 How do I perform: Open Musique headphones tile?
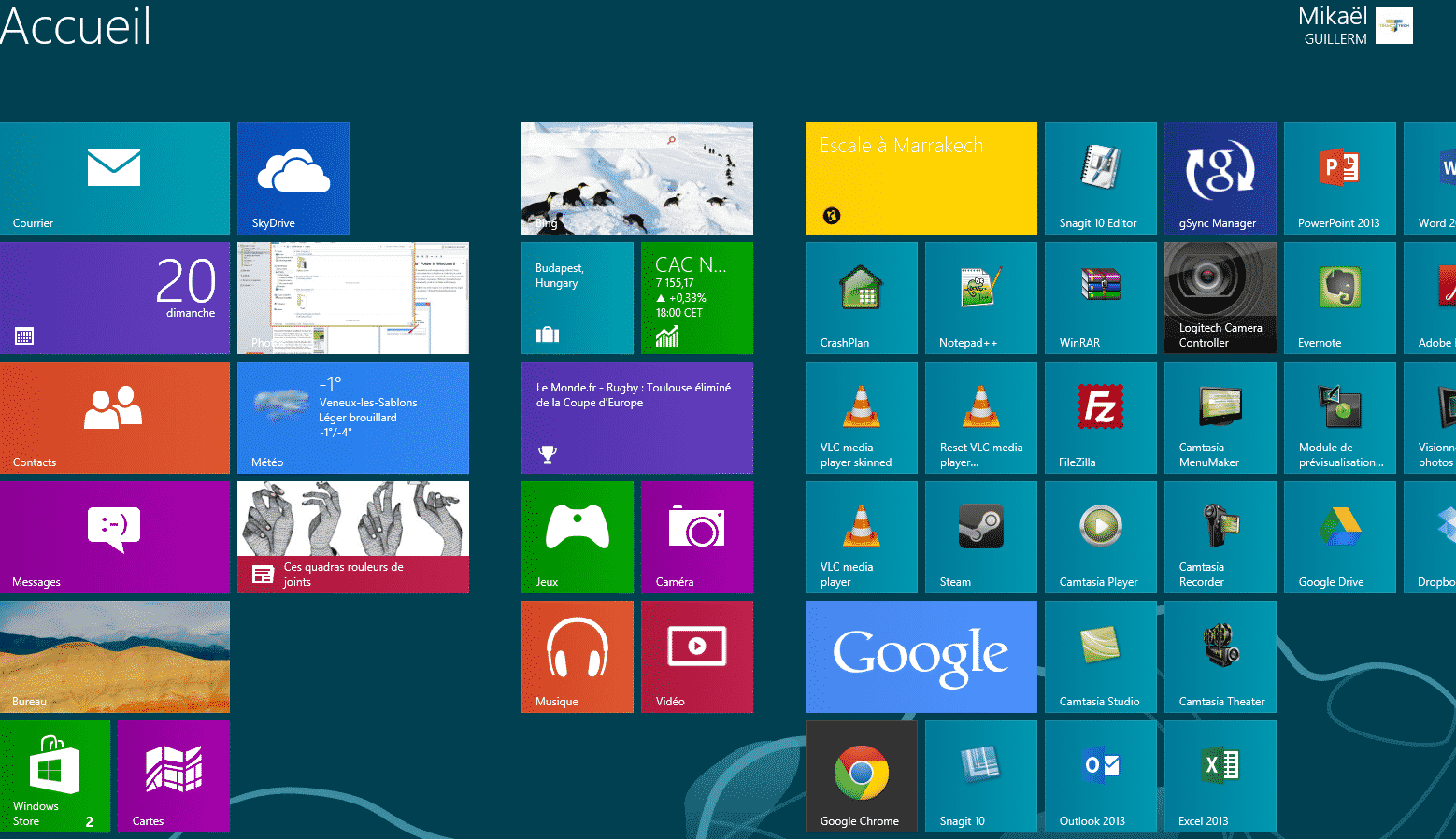pyautogui.click(x=577, y=657)
